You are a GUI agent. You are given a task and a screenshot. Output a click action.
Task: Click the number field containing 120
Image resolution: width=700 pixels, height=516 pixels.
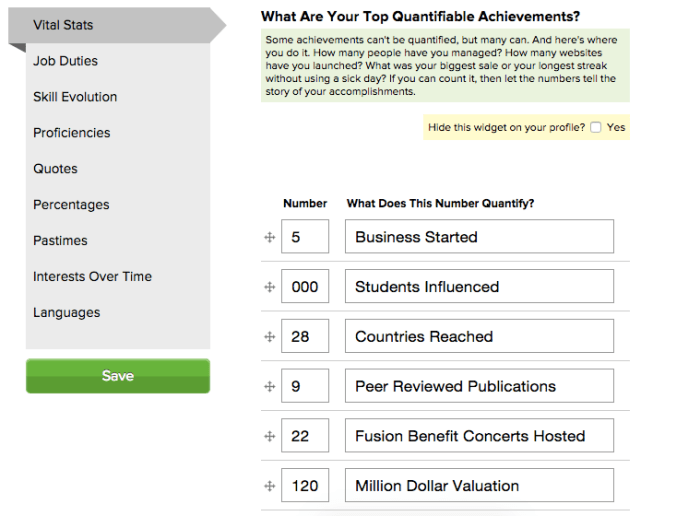tap(305, 486)
